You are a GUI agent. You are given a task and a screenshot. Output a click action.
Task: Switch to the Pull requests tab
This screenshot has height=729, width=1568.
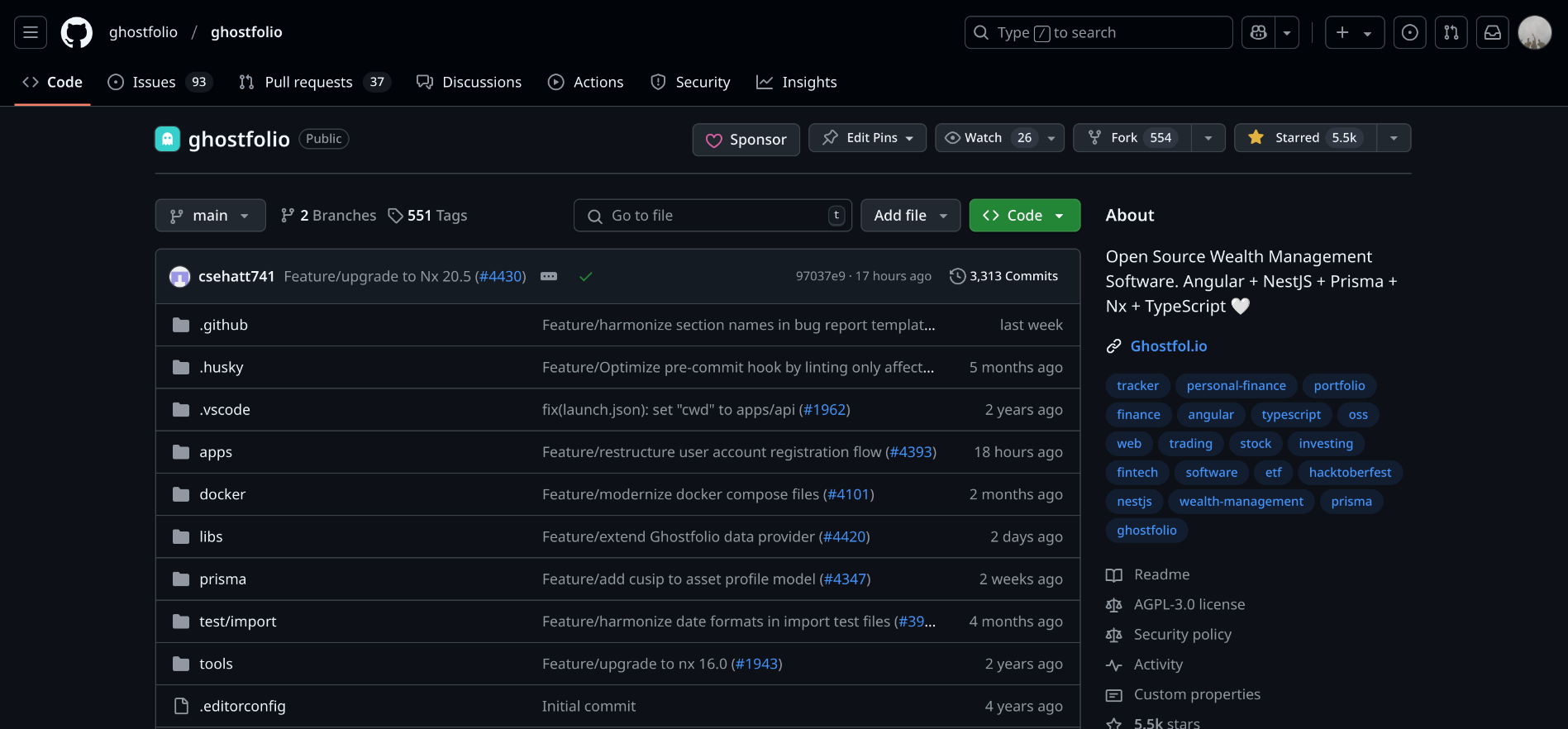point(314,82)
